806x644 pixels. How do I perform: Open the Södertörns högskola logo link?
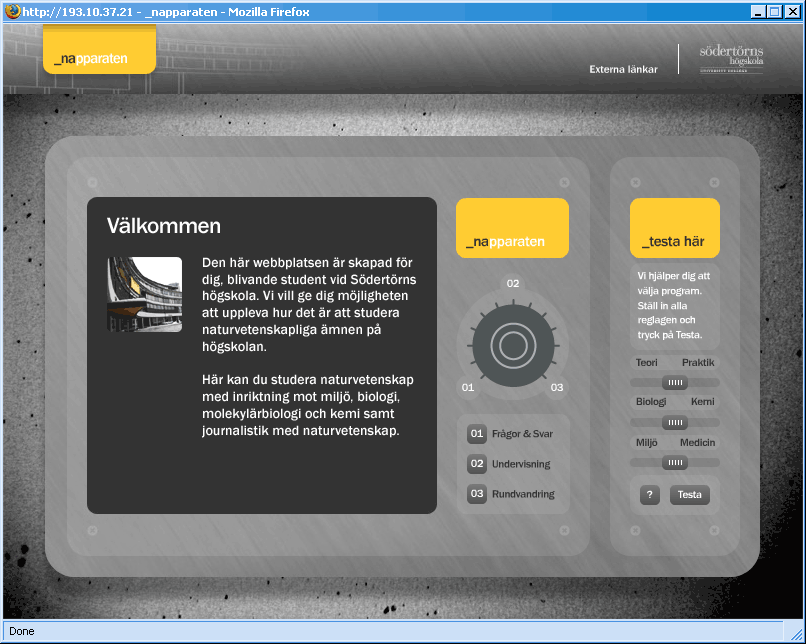pyautogui.click(x=731, y=59)
